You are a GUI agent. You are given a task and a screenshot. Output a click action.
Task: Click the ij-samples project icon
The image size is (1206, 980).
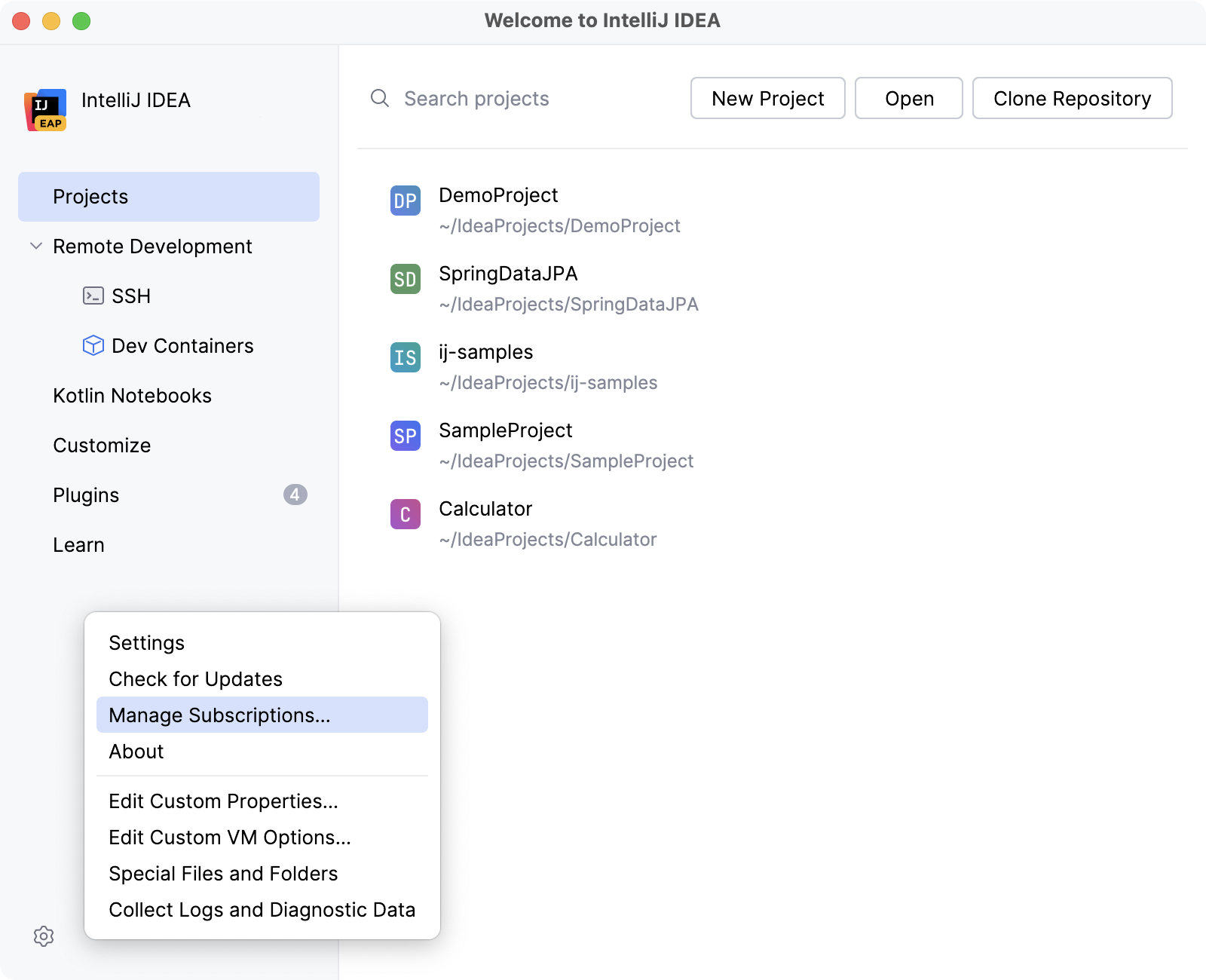(405, 358)
